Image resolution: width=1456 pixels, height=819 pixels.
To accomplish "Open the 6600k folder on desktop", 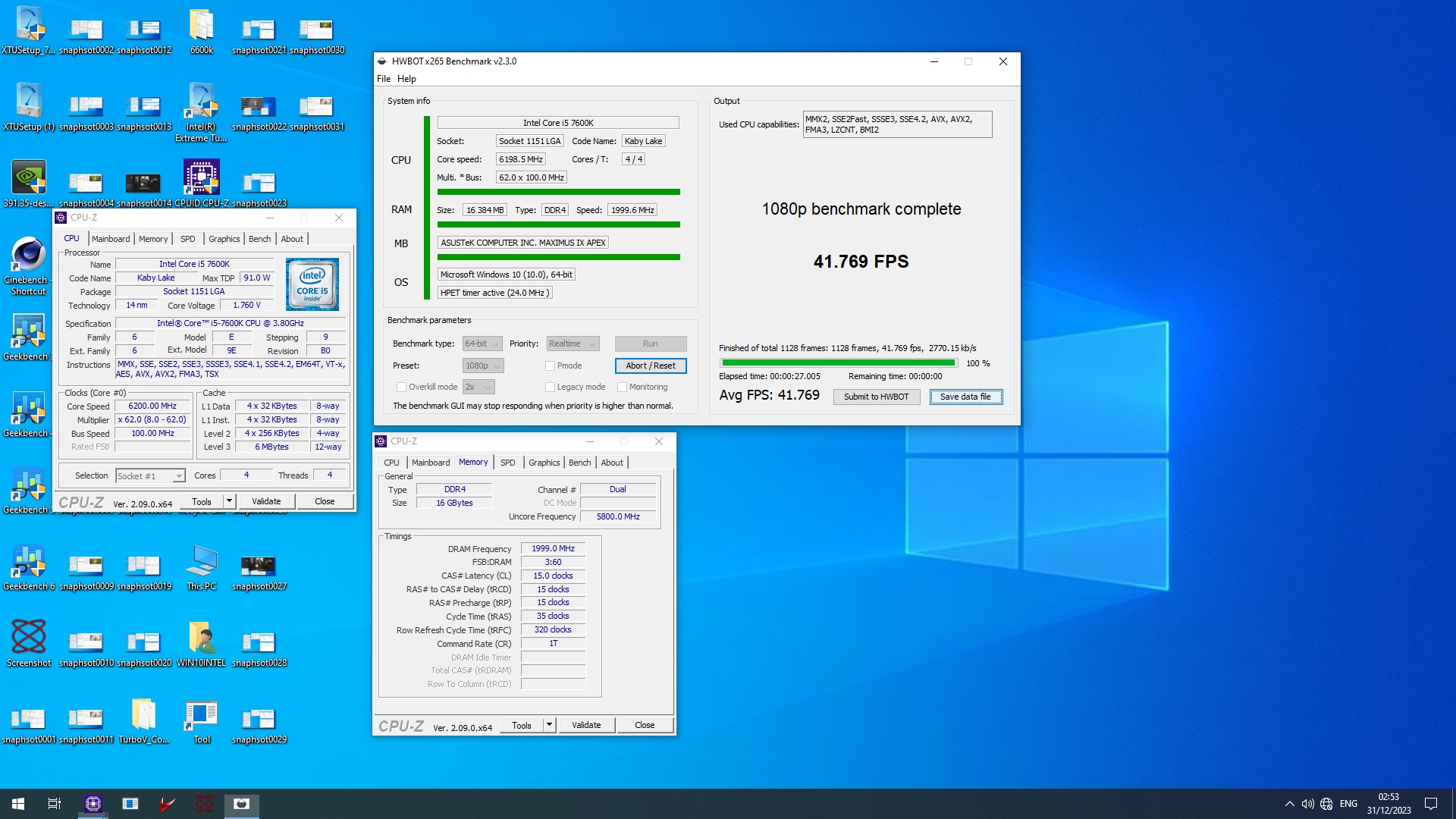I will click(202, 30).
